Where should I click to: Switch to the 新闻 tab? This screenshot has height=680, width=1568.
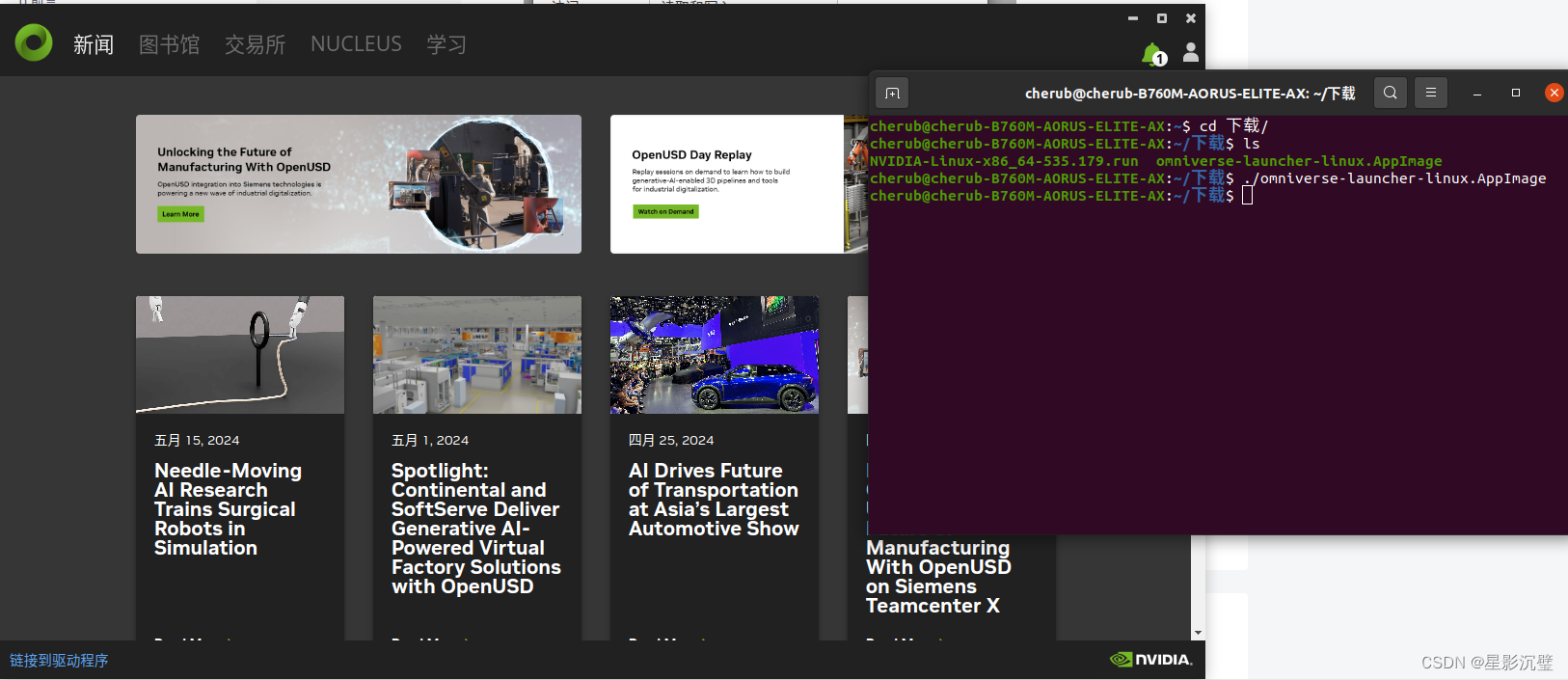tap(94, 44)
